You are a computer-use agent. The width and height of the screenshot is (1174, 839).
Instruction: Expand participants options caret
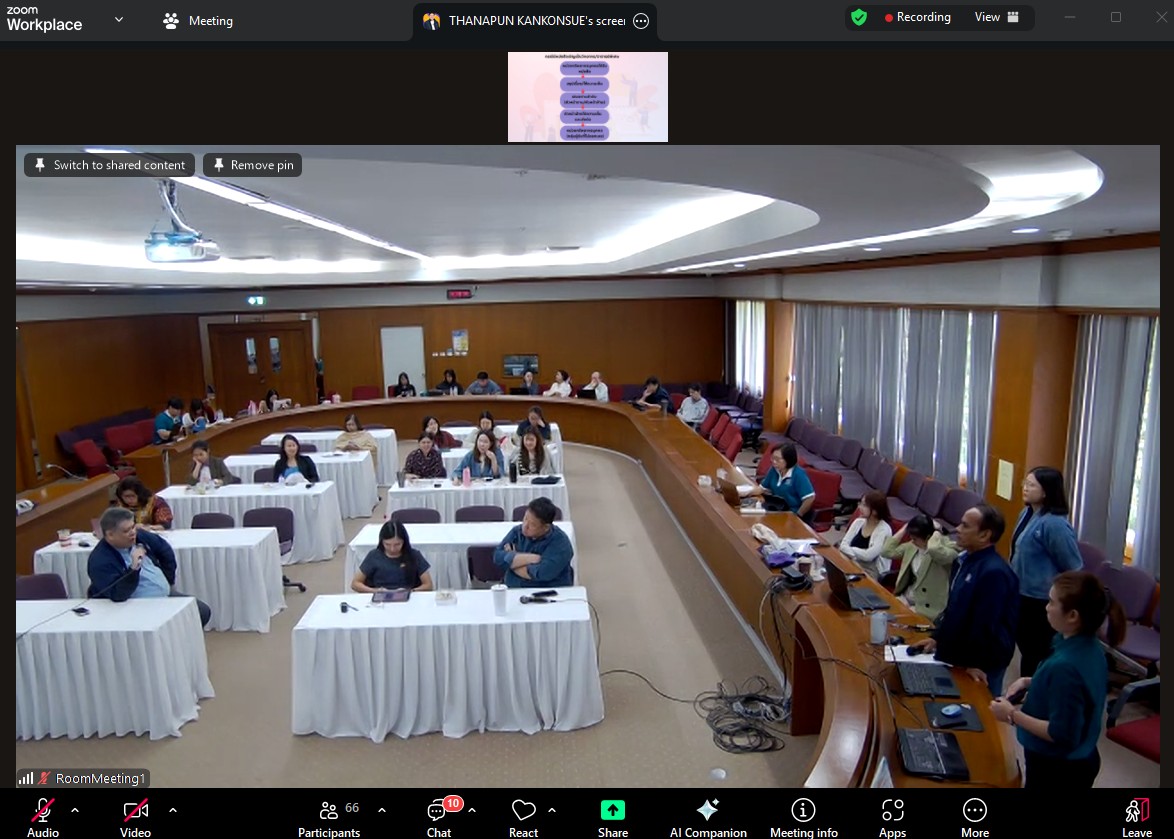[x=382, y=810]
